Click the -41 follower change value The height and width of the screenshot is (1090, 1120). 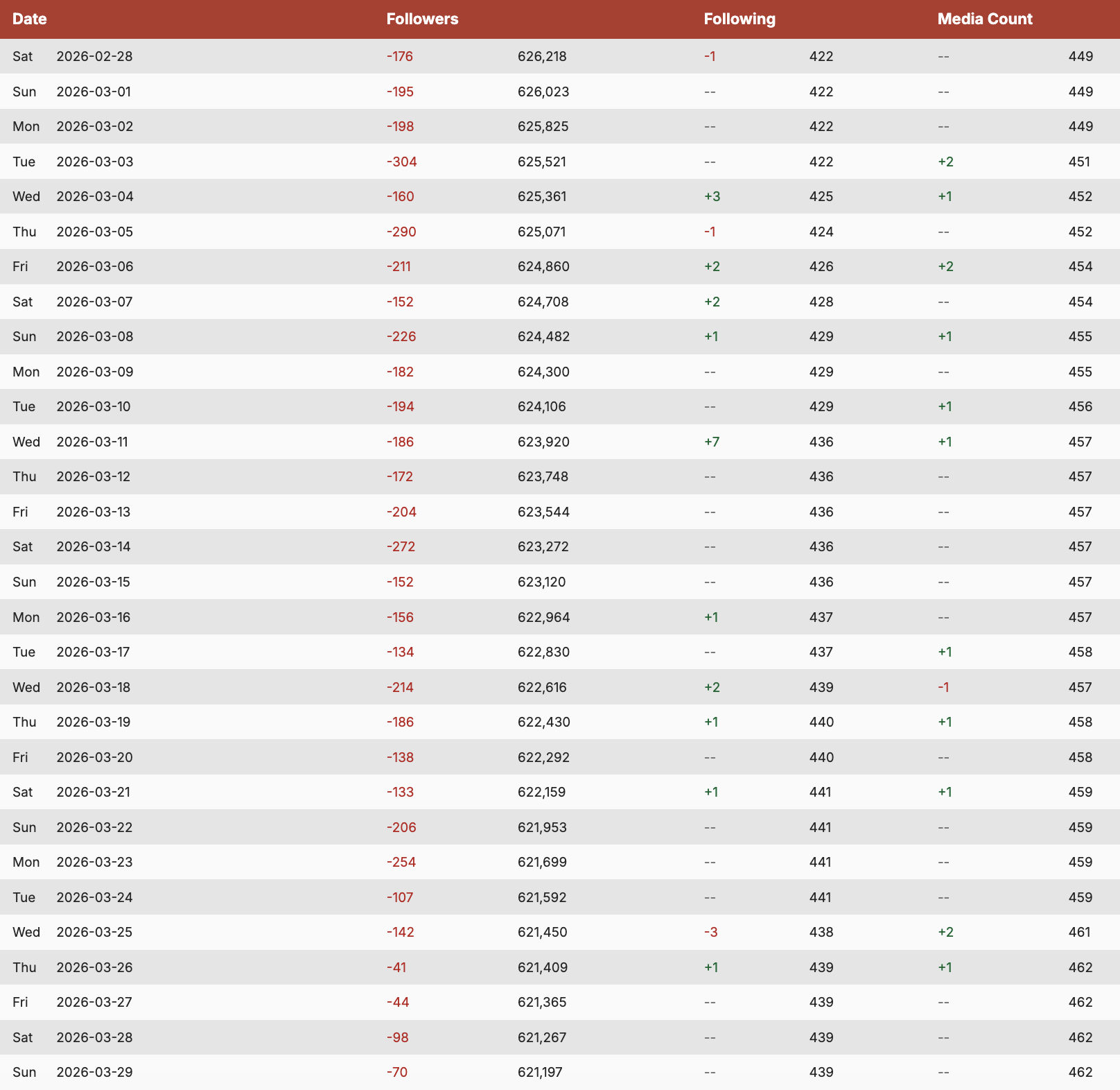coord(396,967)
